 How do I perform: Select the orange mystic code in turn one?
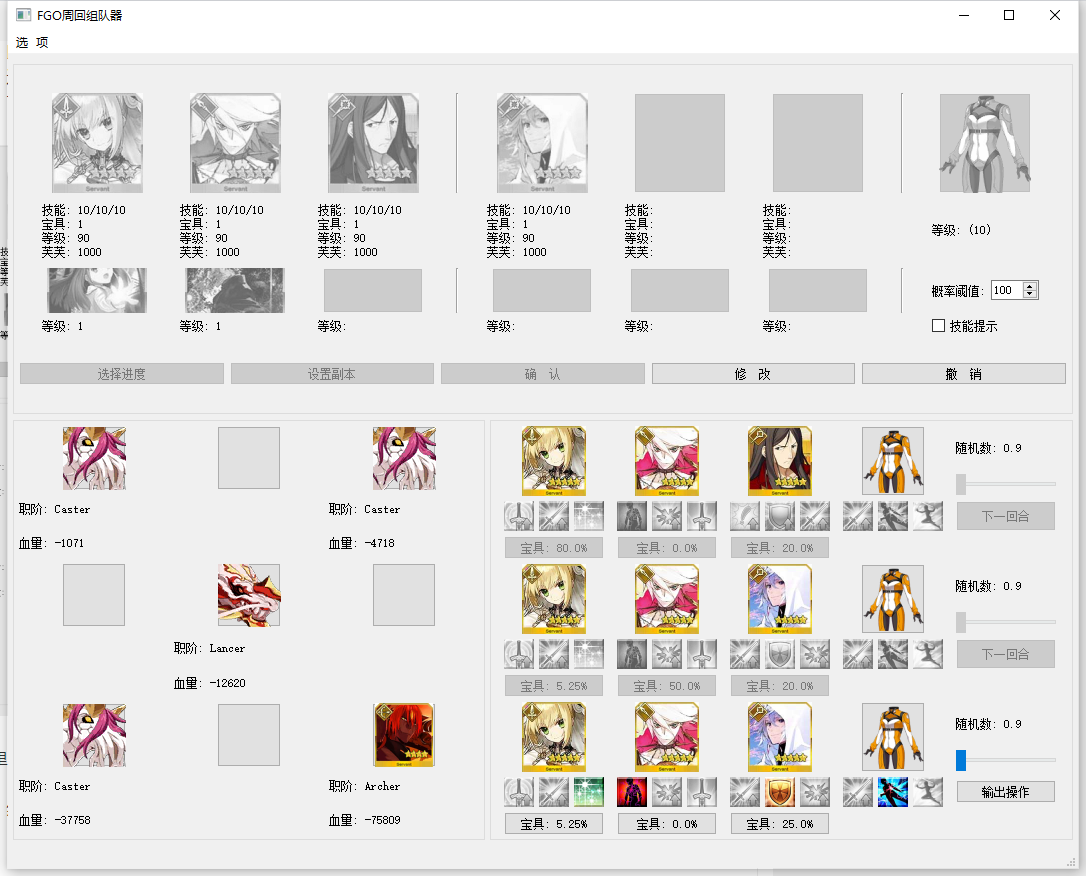[x=893, y=461]
